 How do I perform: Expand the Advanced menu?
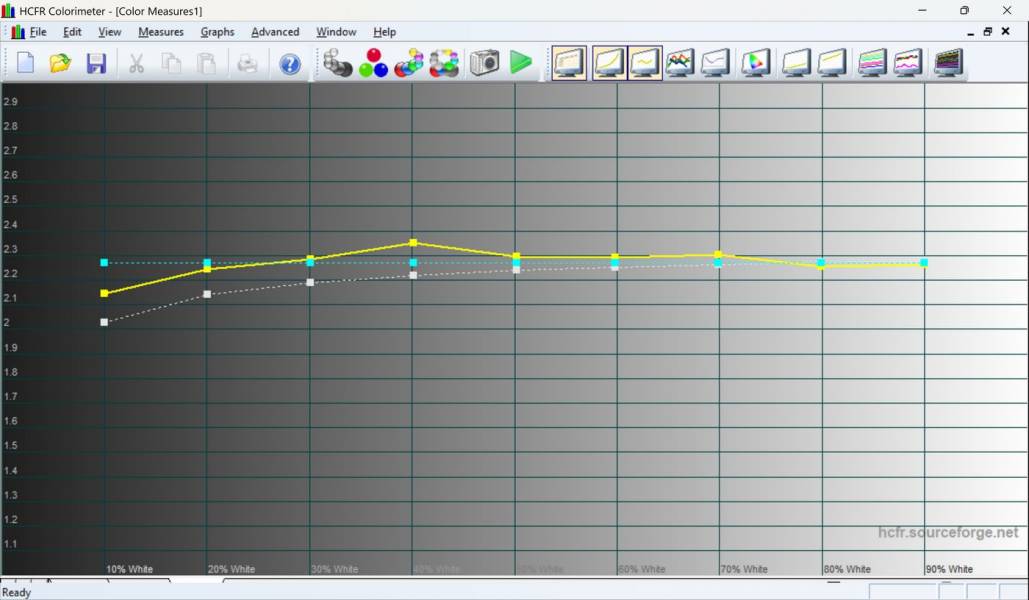click(275, 32)
